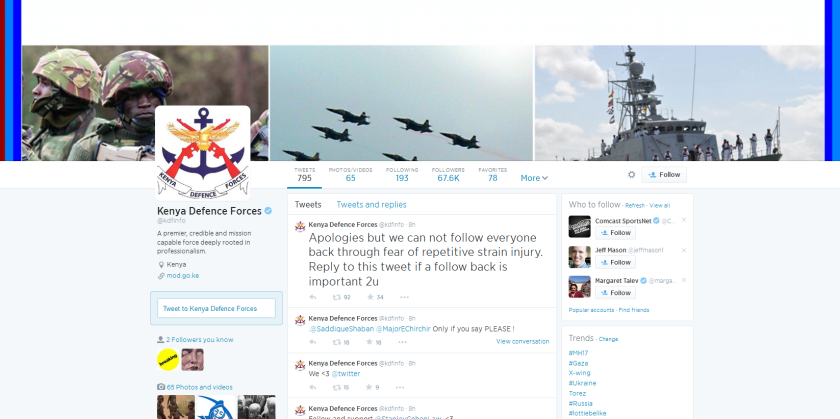Screen dimensions: 840x419
Task: Click Change next to Trends
Action: click(608, 339)
